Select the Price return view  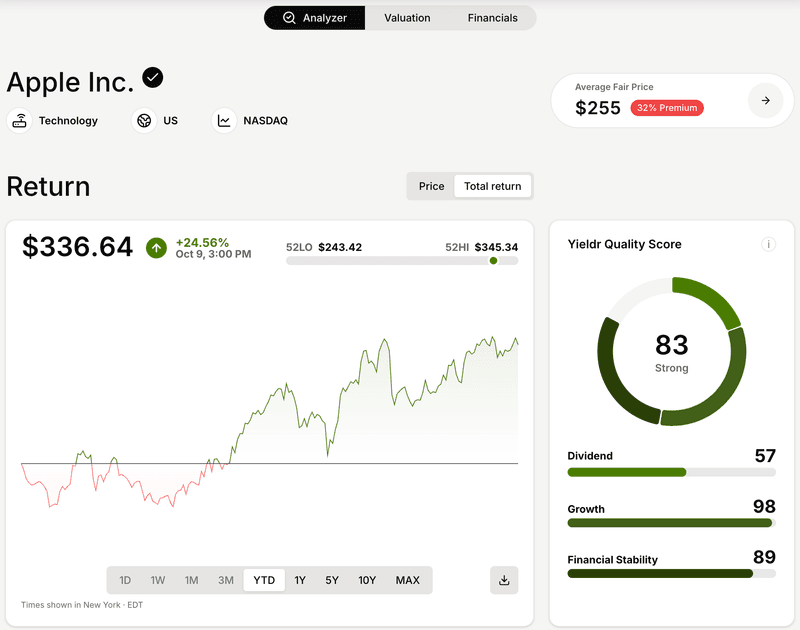(x=431, y=186)
